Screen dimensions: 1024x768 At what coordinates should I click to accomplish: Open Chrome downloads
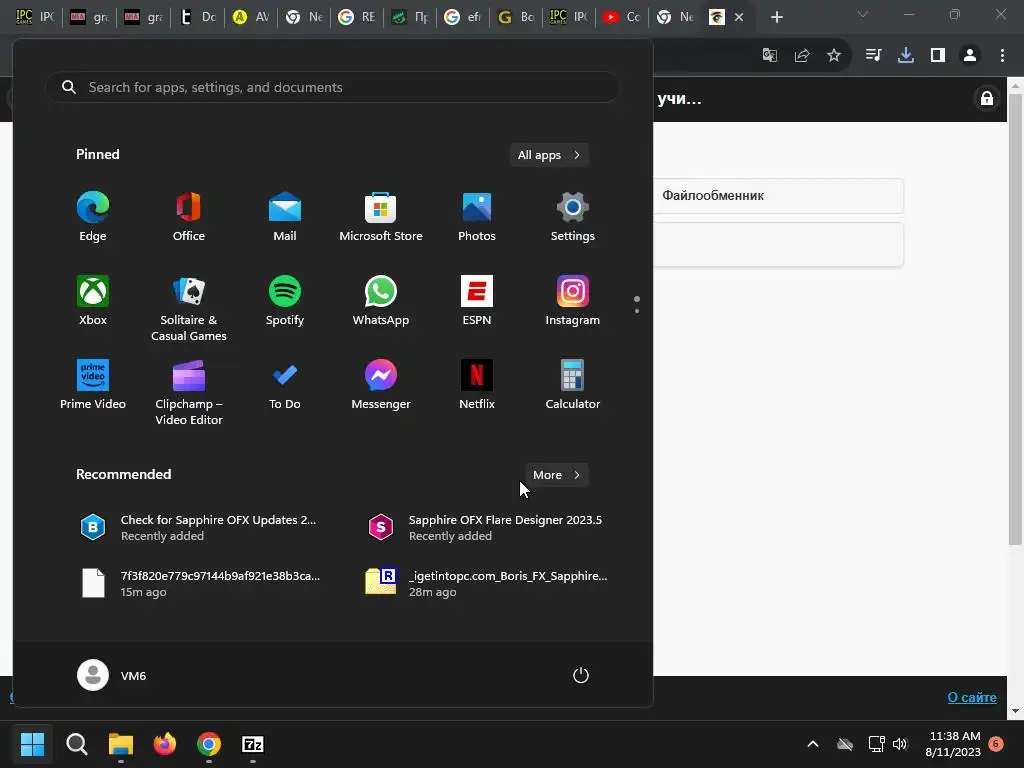coord(906,56)
